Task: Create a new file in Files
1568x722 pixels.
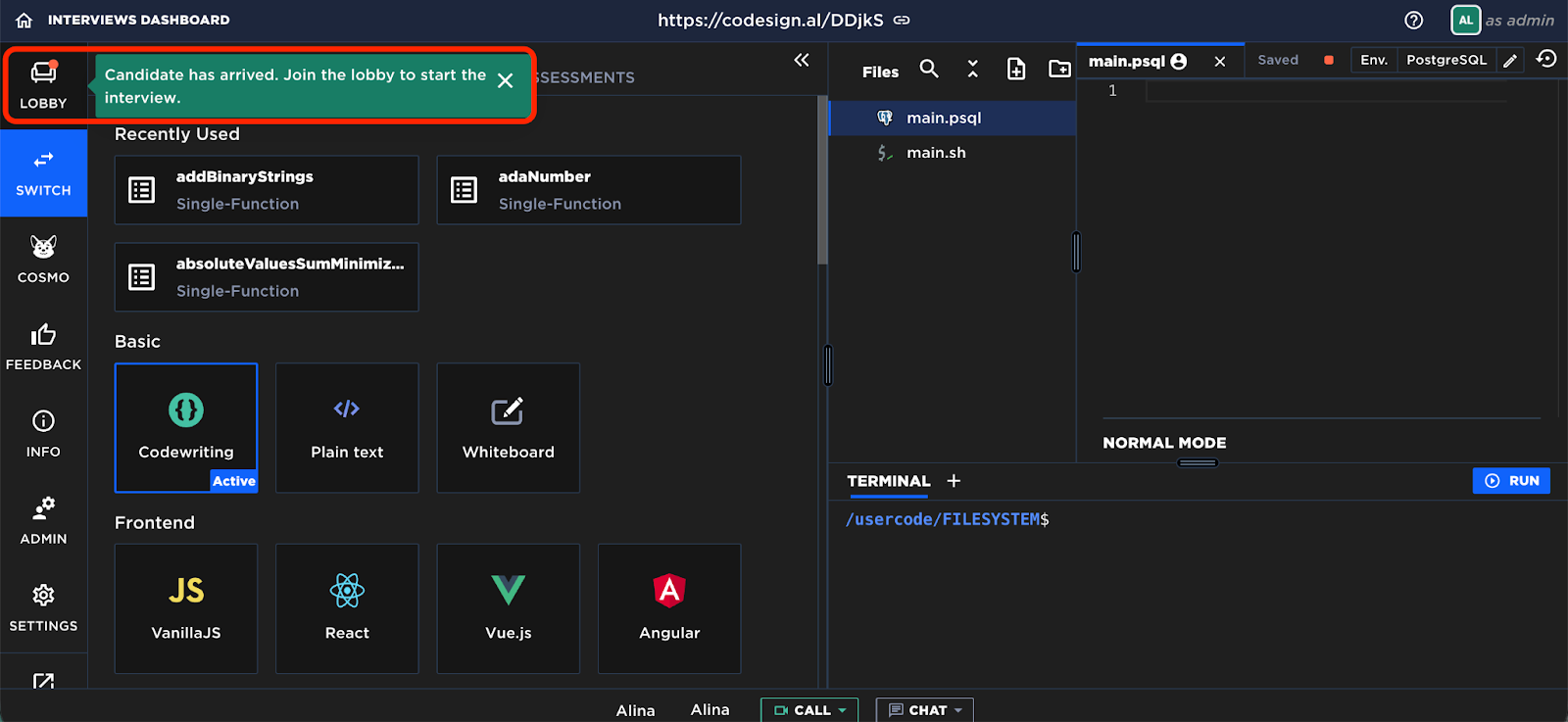Action: coord(1016,69)
